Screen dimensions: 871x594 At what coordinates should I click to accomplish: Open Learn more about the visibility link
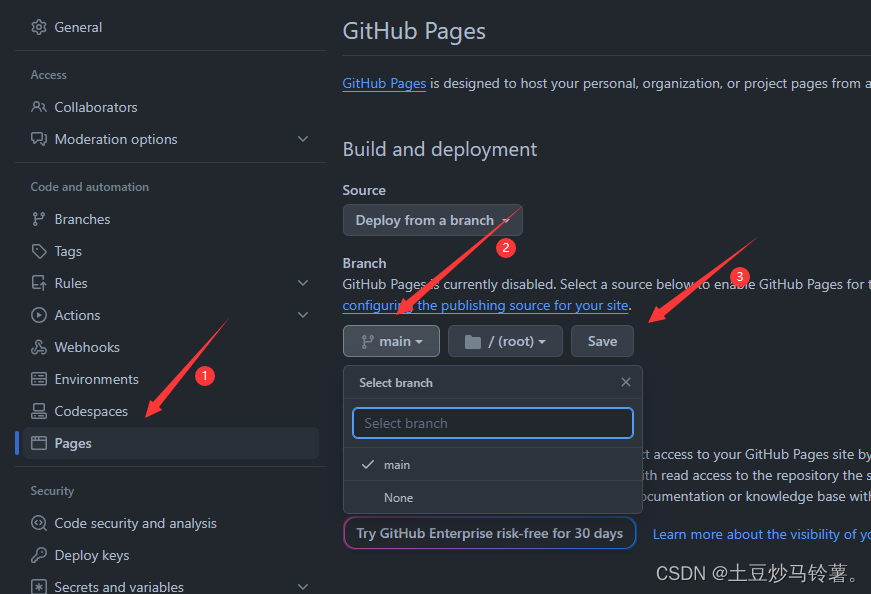(x=762, y=535)
